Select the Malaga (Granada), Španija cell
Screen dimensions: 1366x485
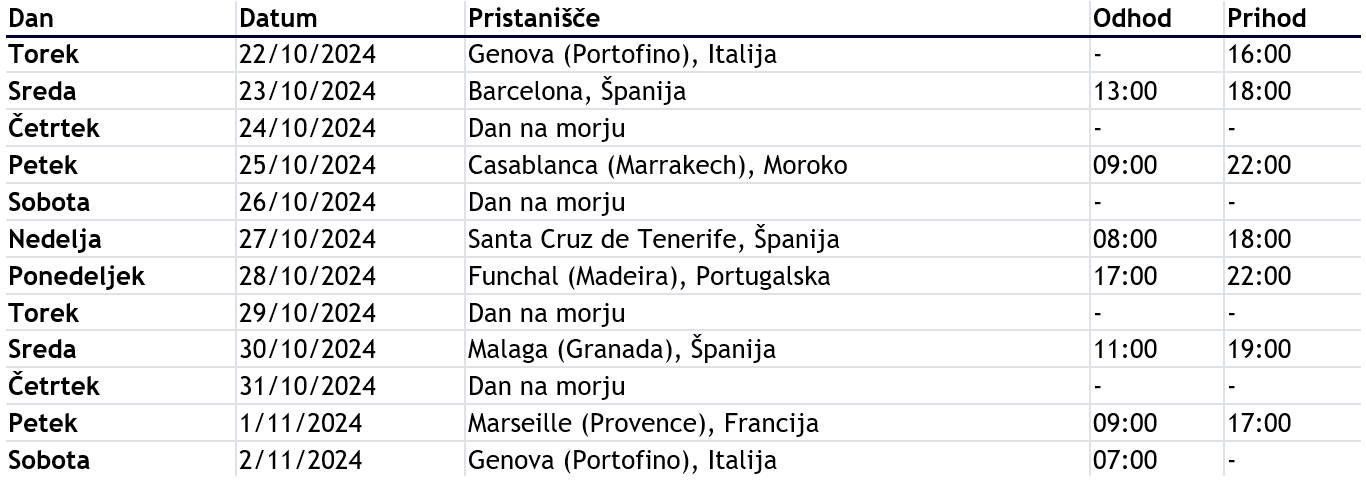(622, 350)
